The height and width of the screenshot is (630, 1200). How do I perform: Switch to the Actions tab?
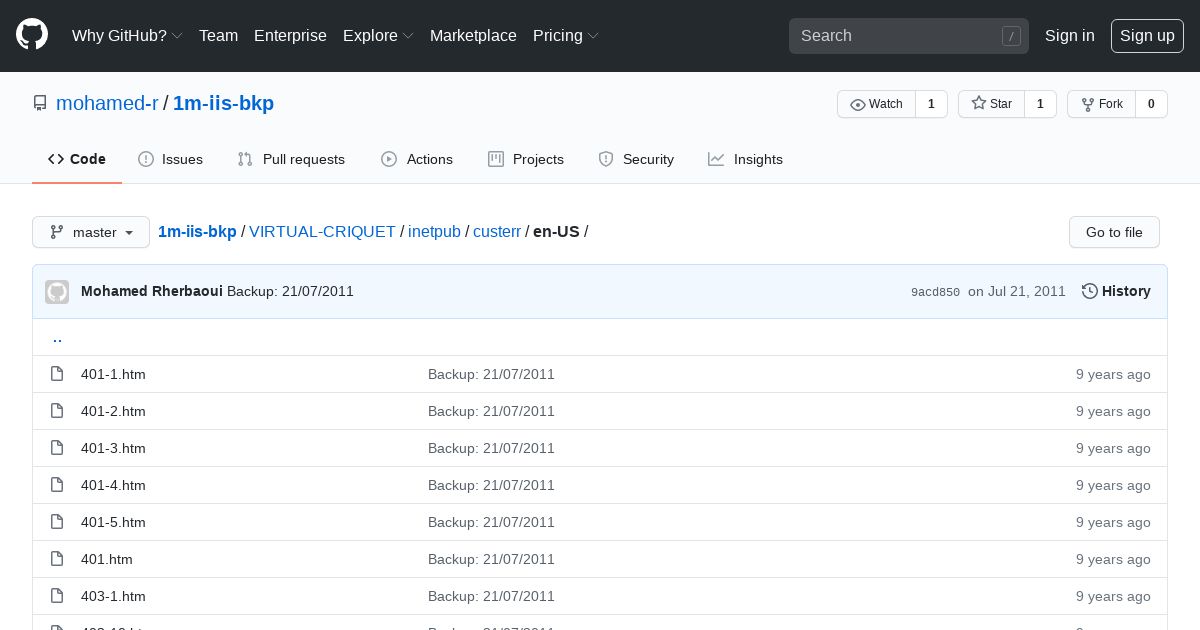[417, 159]
